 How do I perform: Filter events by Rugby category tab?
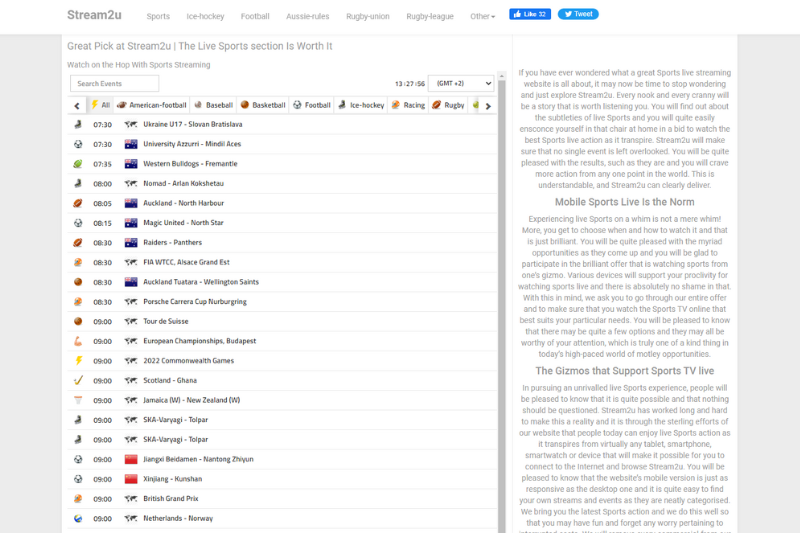(x=448, y=105)
